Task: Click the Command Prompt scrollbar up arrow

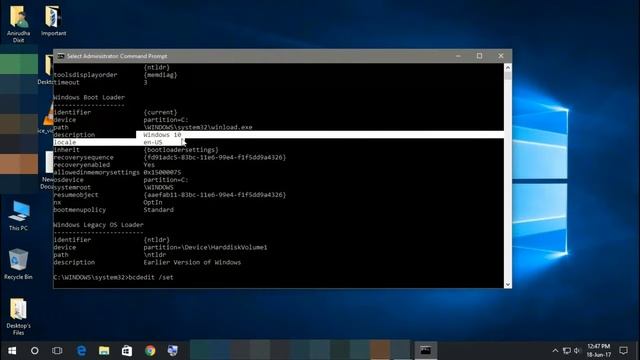Action: (x=508, y=67)
